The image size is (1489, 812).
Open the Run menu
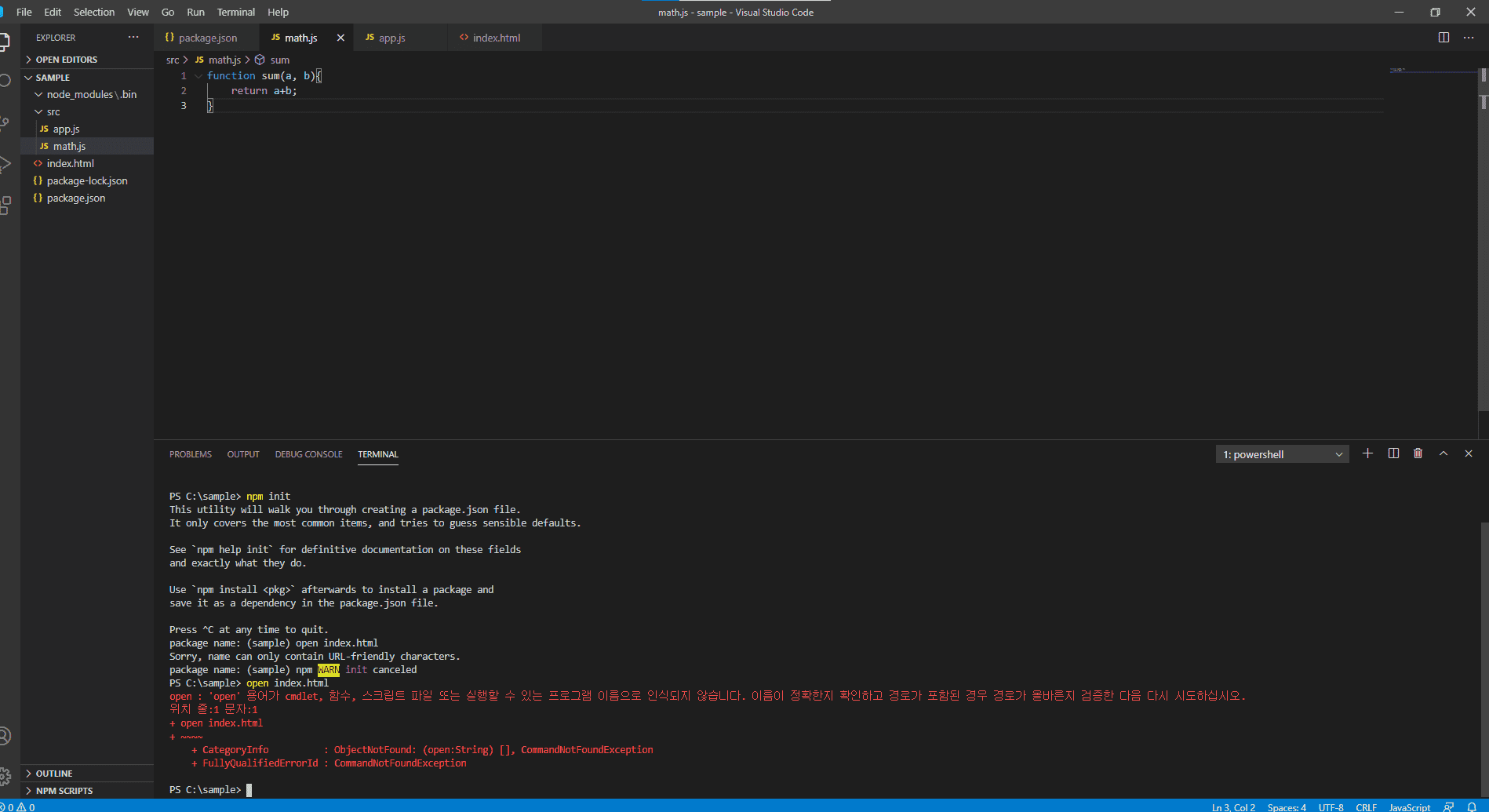pyautogui.click(x=195, y=12)
